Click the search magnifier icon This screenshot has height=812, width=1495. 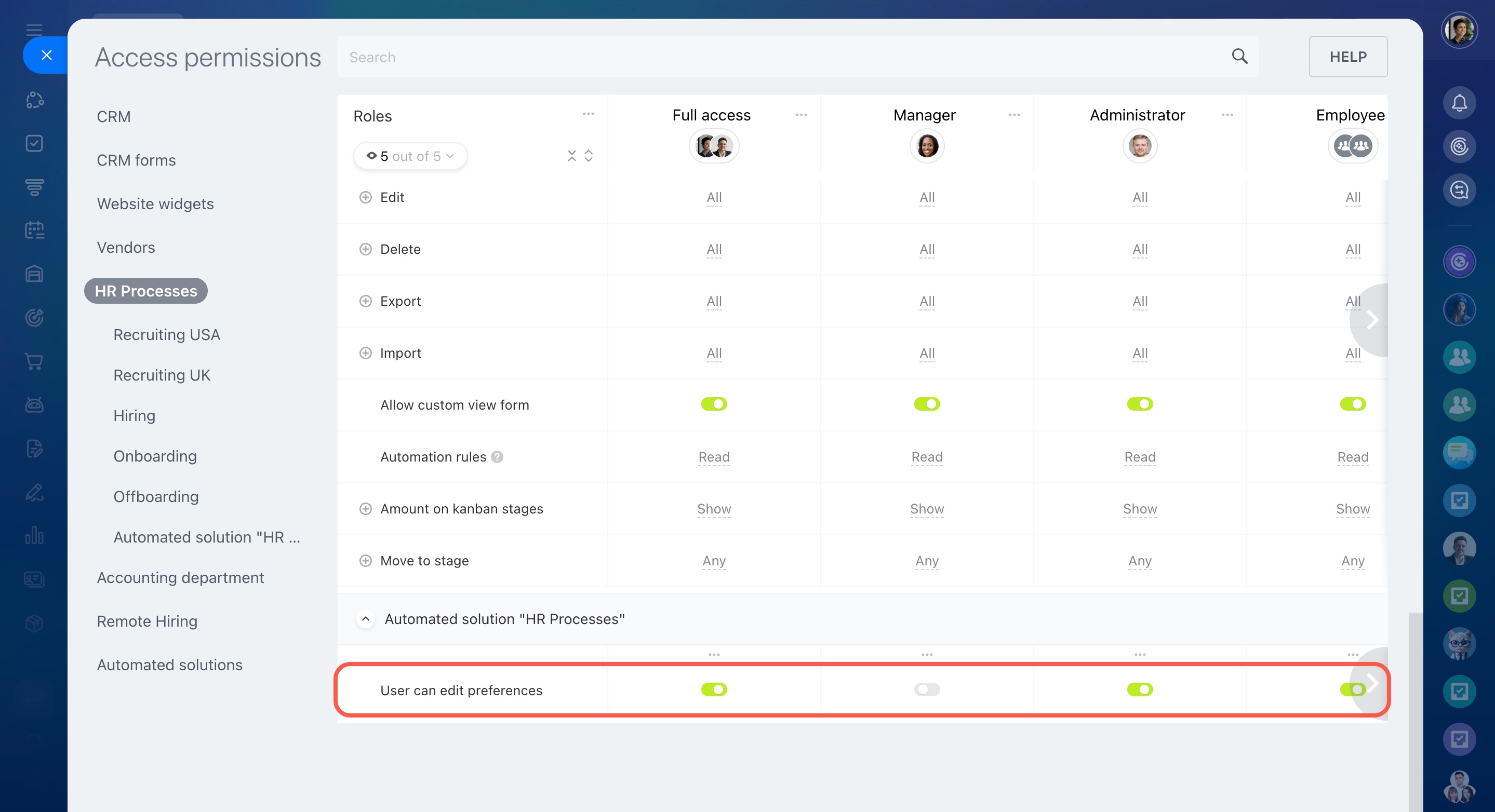pyautogui.click(x=1239, y=56)
